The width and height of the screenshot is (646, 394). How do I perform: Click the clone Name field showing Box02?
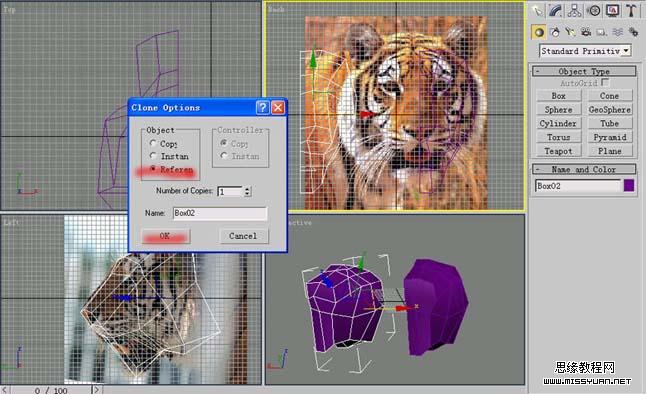(x=220, y=213)
